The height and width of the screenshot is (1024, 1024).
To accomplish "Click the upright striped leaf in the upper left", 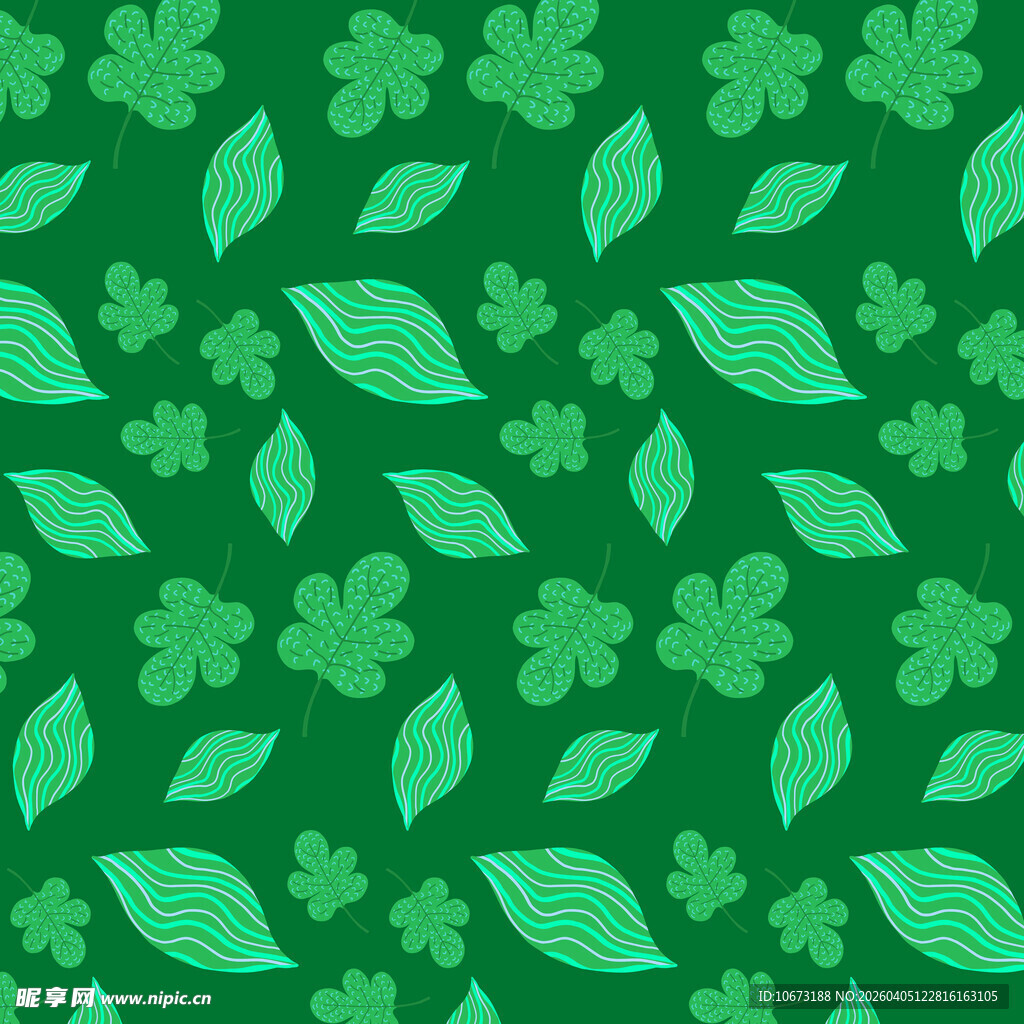I will click(241, 182).
